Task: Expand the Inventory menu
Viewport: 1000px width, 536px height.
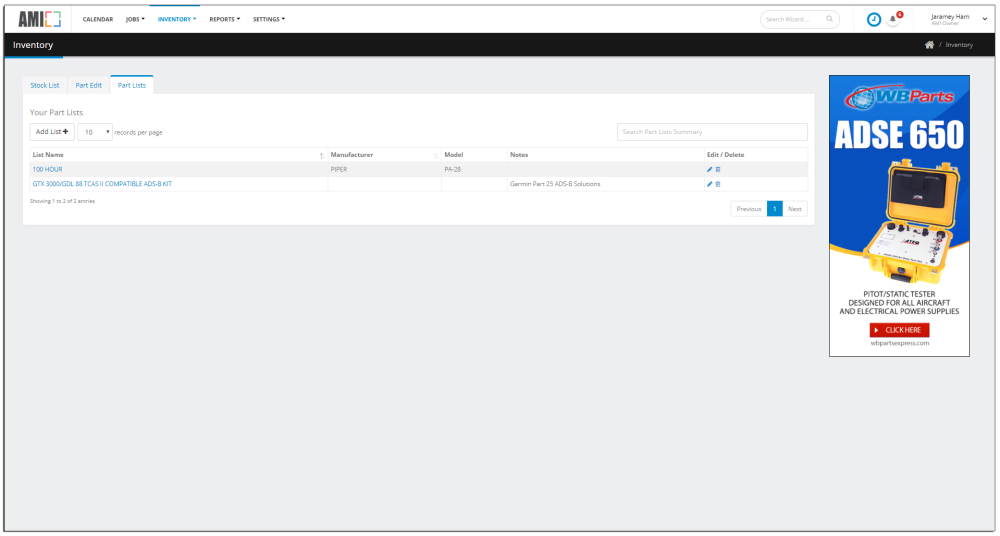Action: coord(177,19)
